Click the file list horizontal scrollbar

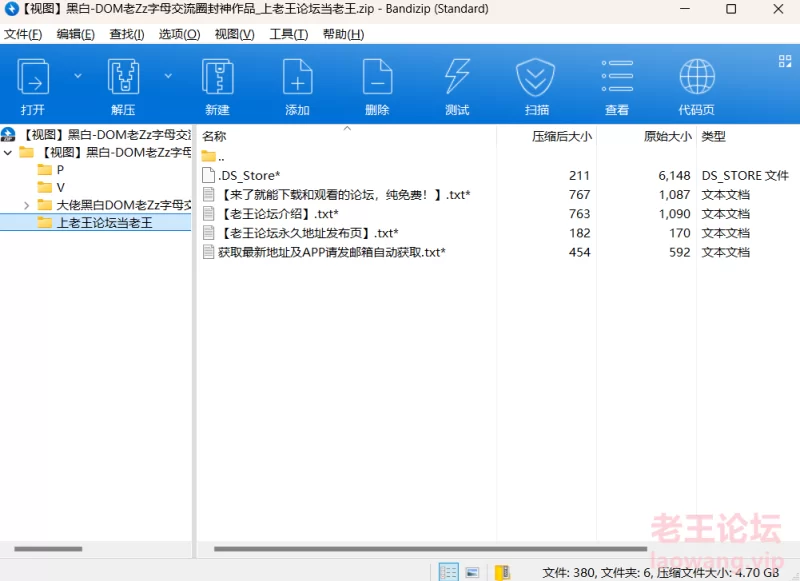430,549
